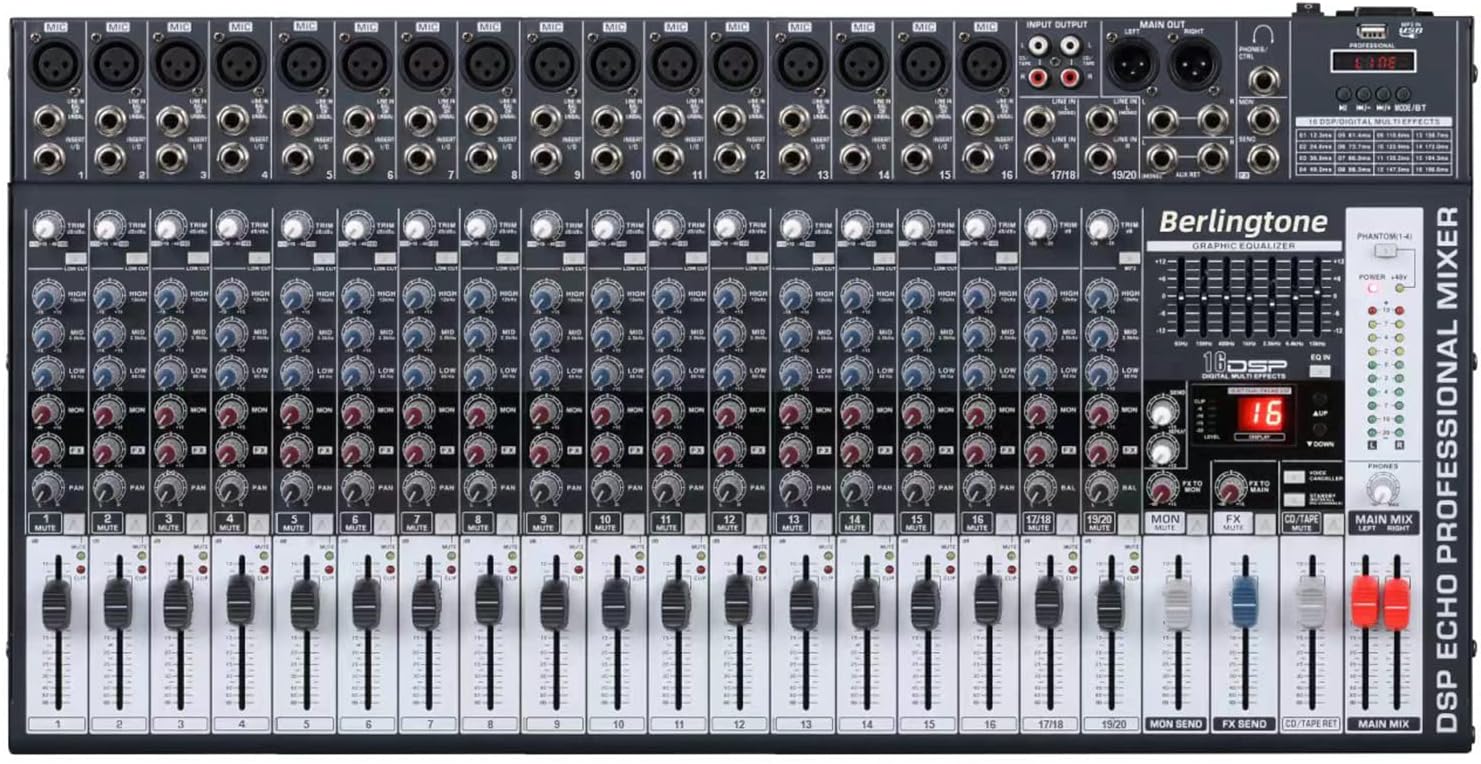Image resolution: width=1481 pixels, height=764 pixels.
Task: Mute the CD/TAPE channel
Action: point(1301,523)
